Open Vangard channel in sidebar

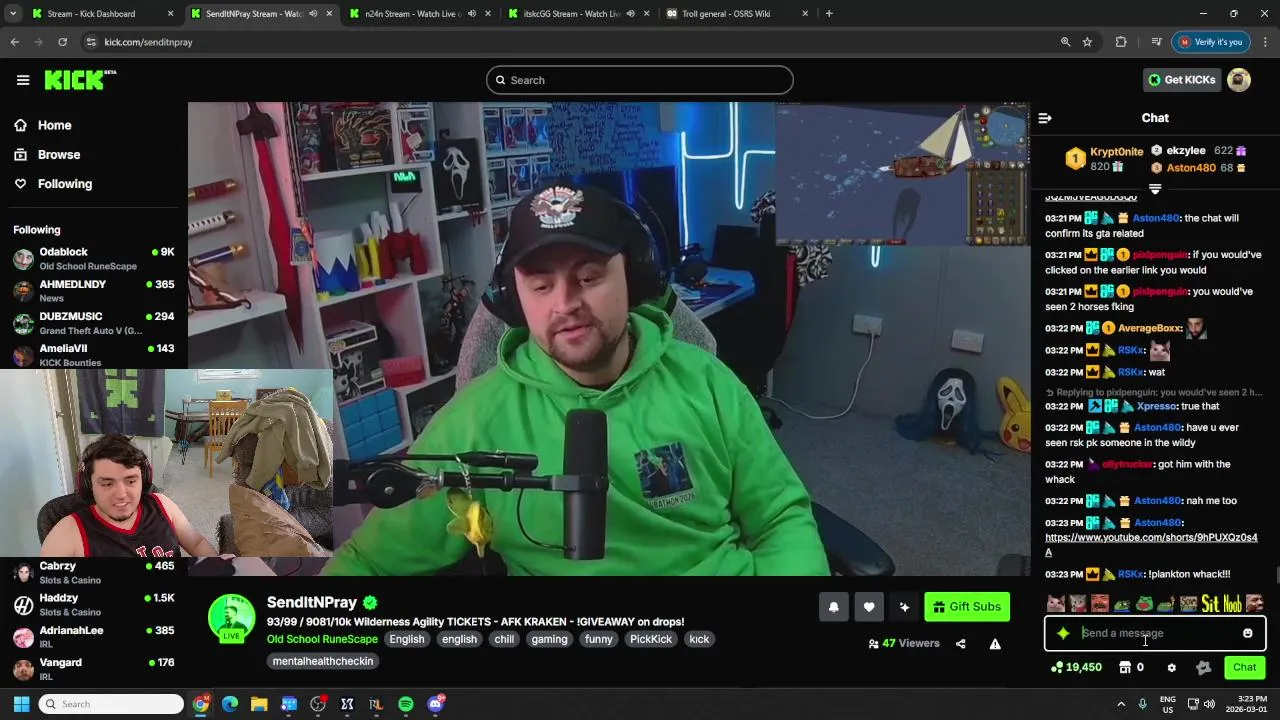click(94, 669)
